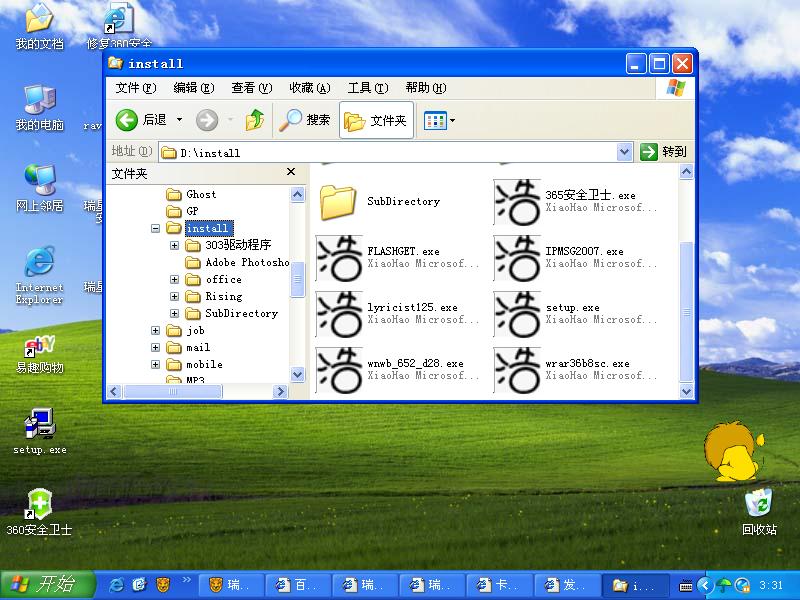Select the IPMSG2007.exe file

pyautogui.click(x=518, y=258)
